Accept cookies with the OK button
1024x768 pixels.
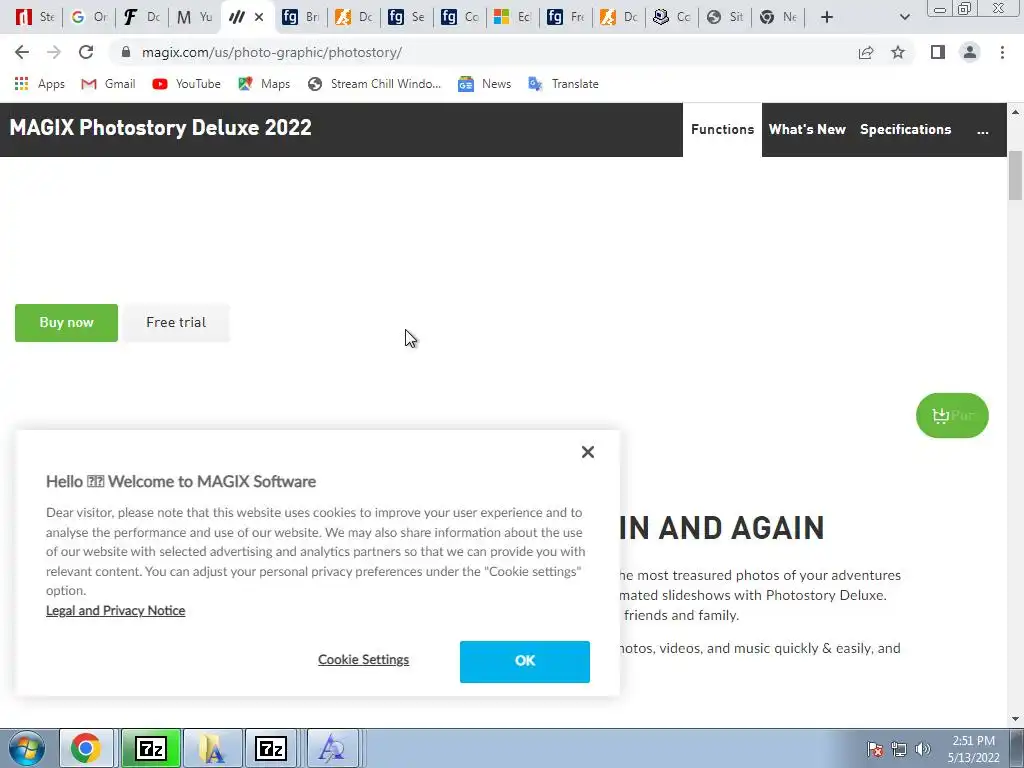(x=524, y=662)
